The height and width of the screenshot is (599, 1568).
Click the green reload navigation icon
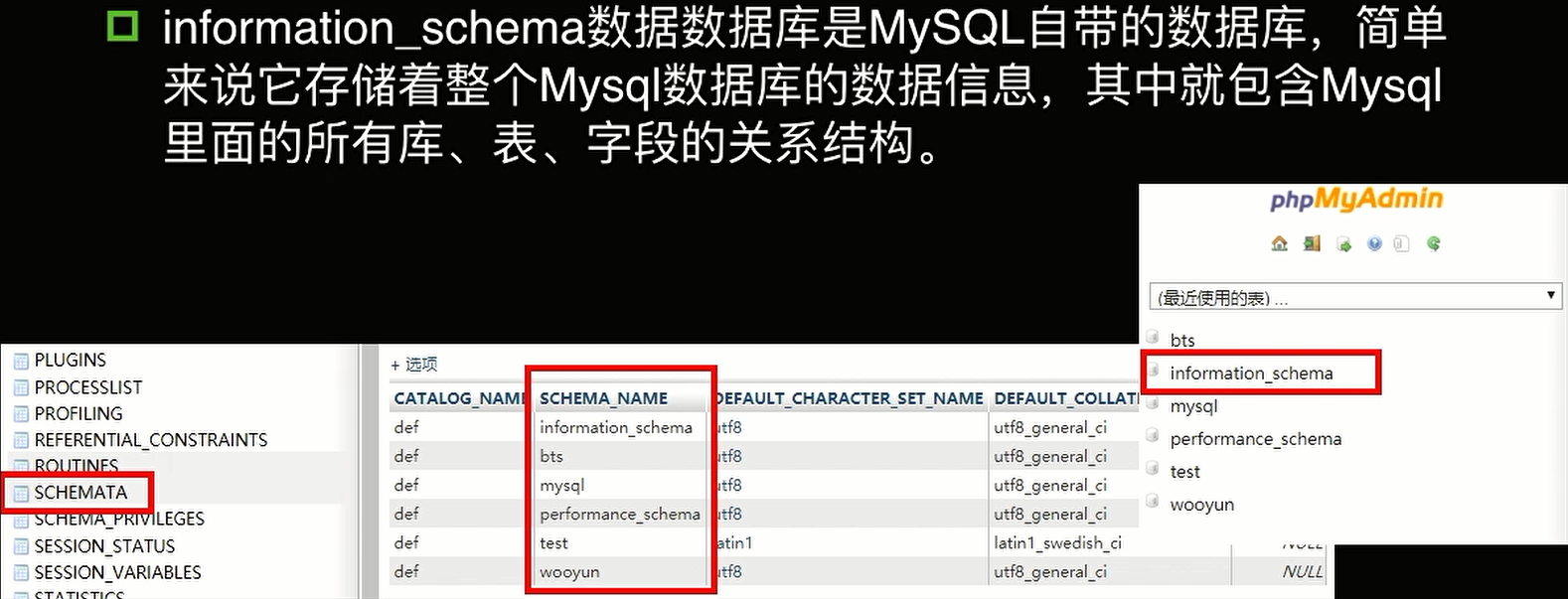tap(1433, 243)
